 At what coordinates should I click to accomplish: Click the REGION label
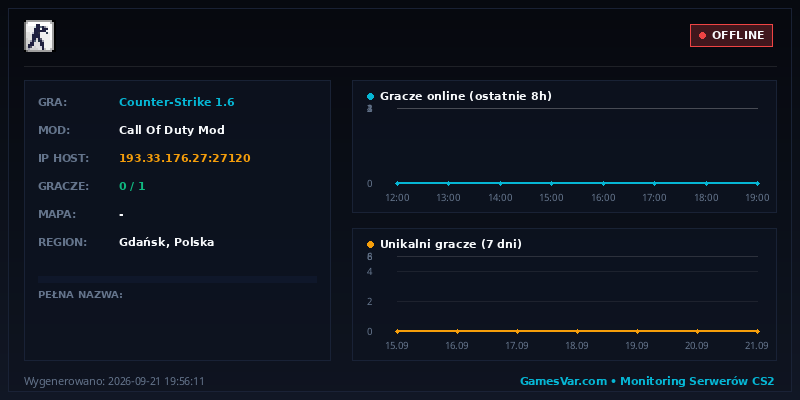(63, 242)
